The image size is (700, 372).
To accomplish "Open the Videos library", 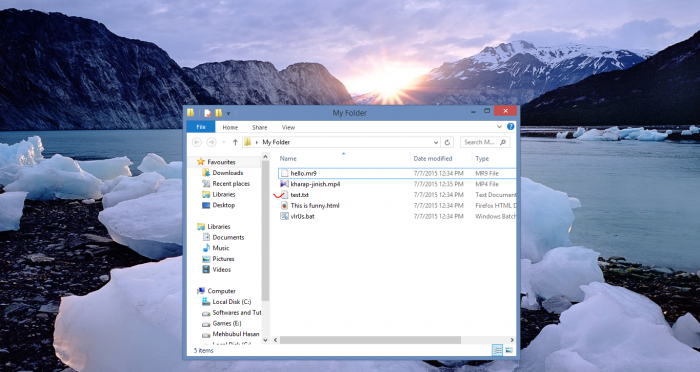I will 221,269.
